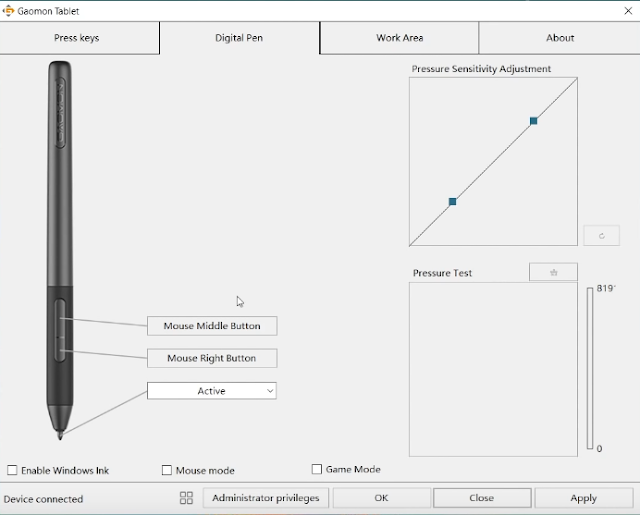Viewport: 640px width, 515px height.
Task: Confirm settings with OK button
Action: 382,498
